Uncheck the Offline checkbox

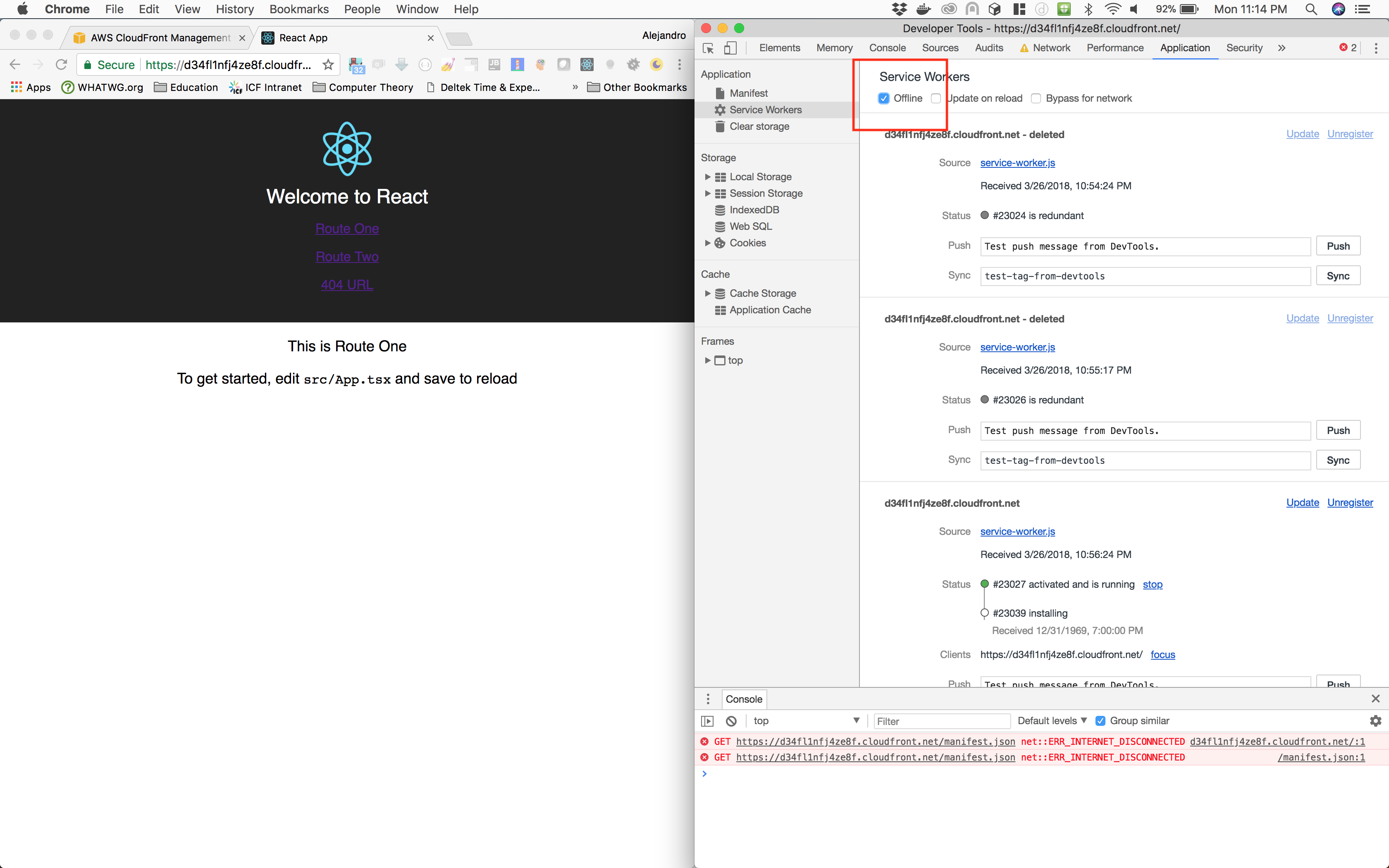tap(884, 98)
